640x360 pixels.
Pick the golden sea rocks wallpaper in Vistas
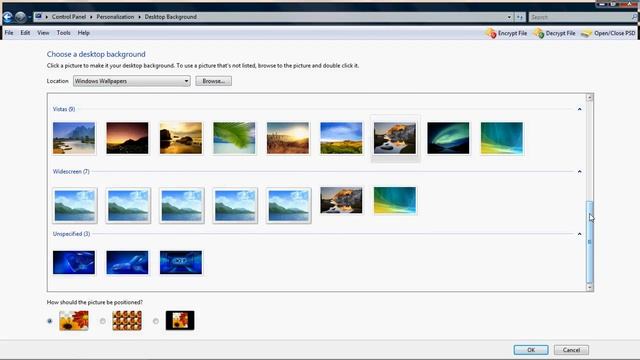(x=181, y=138)
